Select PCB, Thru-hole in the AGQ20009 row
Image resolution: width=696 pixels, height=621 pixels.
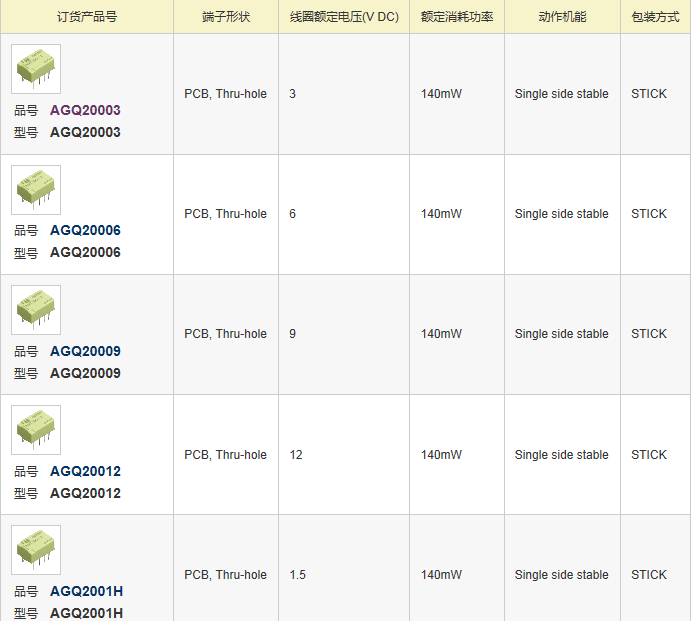tap(225, 334)
